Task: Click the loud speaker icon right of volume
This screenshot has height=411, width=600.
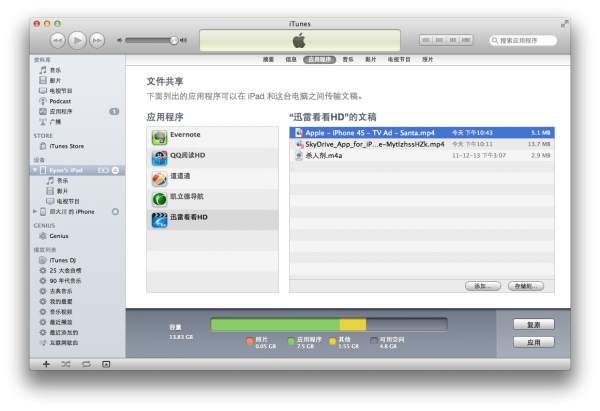Action: (x=184, y=40)
